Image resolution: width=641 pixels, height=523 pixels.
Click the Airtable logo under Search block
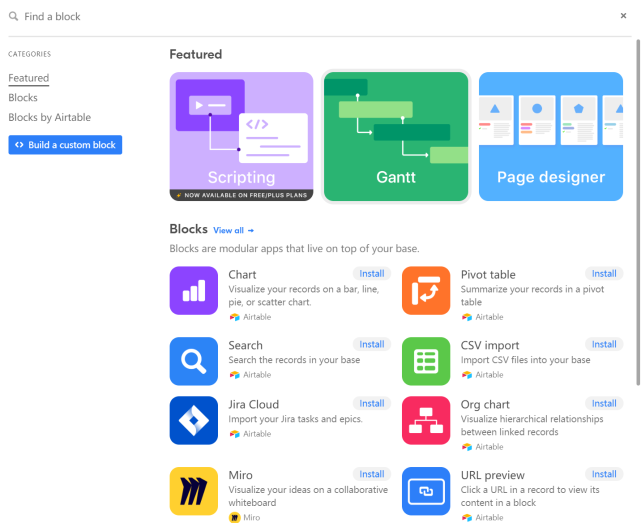coord(234,375)
